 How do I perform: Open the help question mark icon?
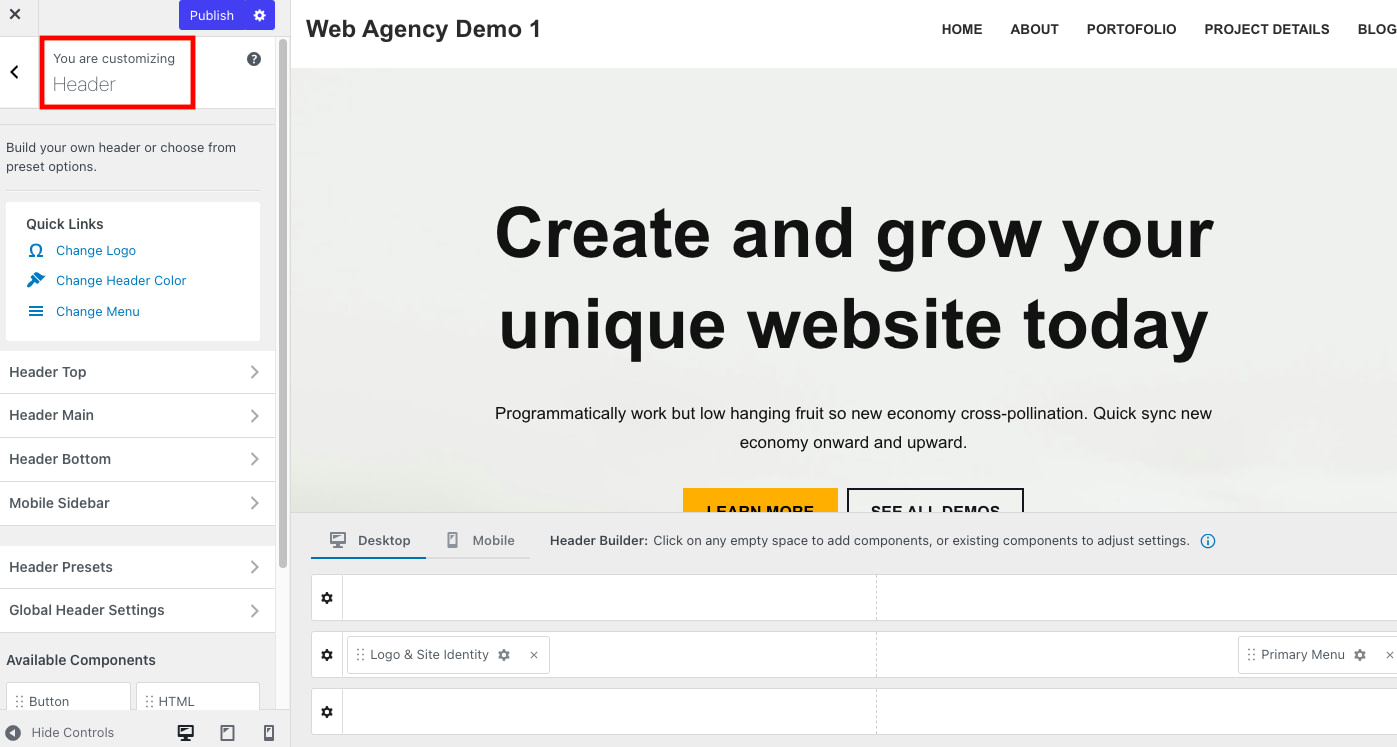pyautogui.click(x=254, y=59)
